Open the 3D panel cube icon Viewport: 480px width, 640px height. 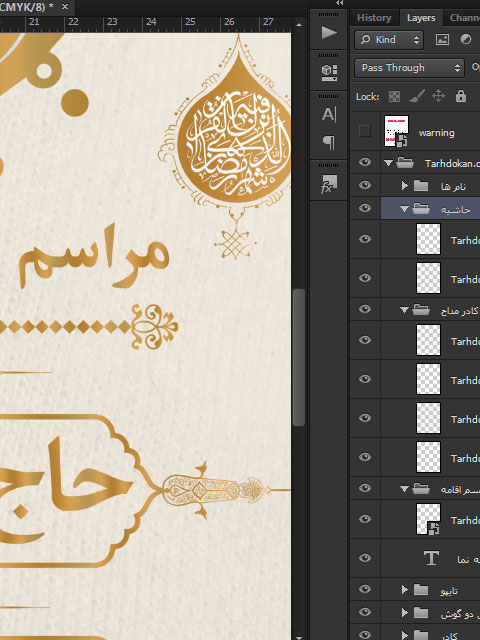tap(329, 73)
